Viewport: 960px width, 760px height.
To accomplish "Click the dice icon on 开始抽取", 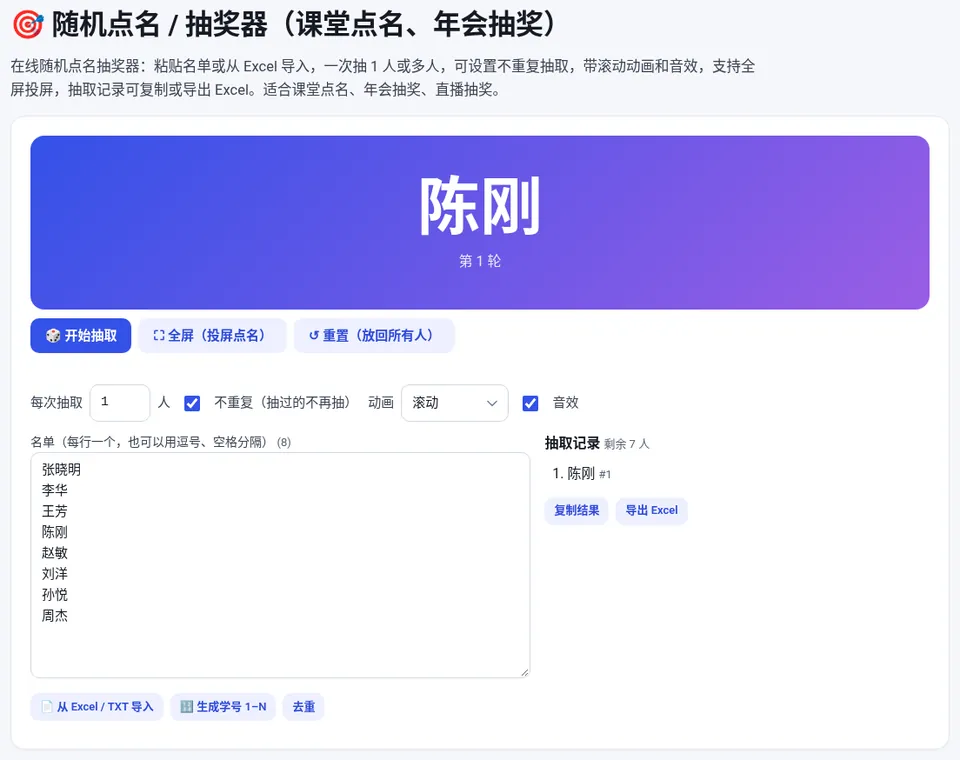I will [53, 336].
